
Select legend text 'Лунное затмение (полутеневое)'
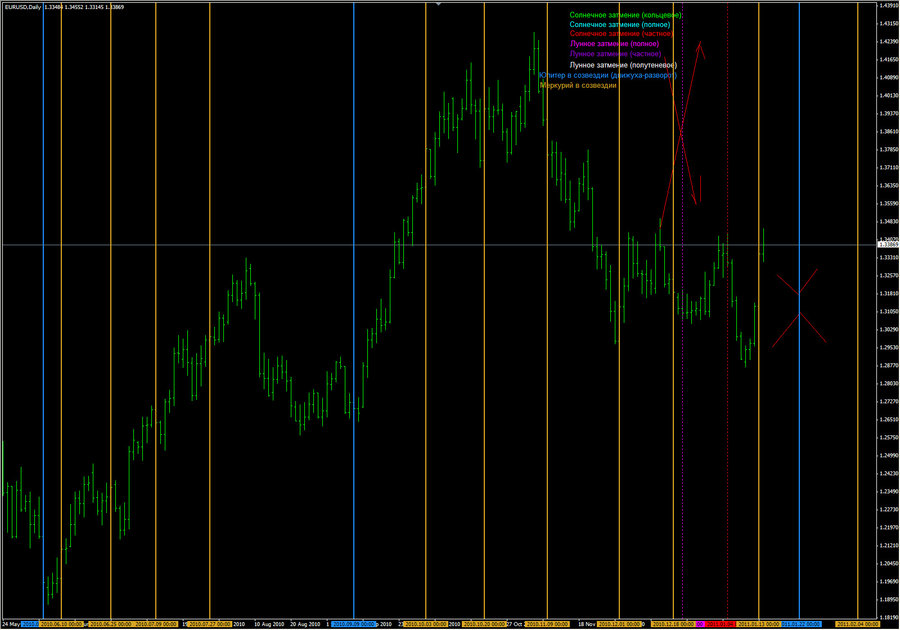[623, 65]
